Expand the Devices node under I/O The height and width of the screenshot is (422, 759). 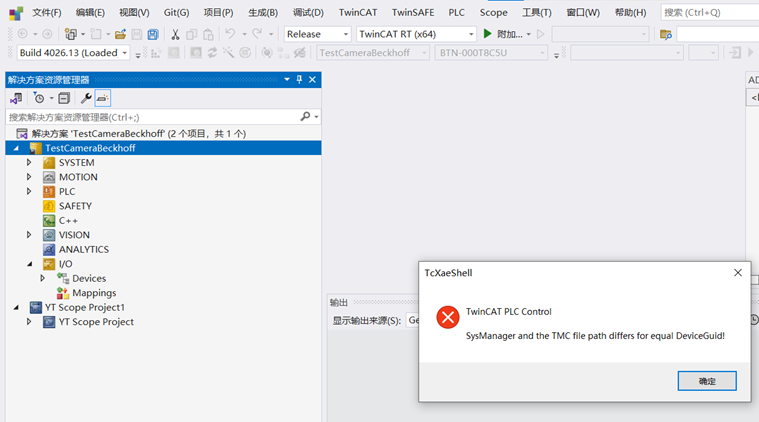pyautogui.click(x=43, y=279)
